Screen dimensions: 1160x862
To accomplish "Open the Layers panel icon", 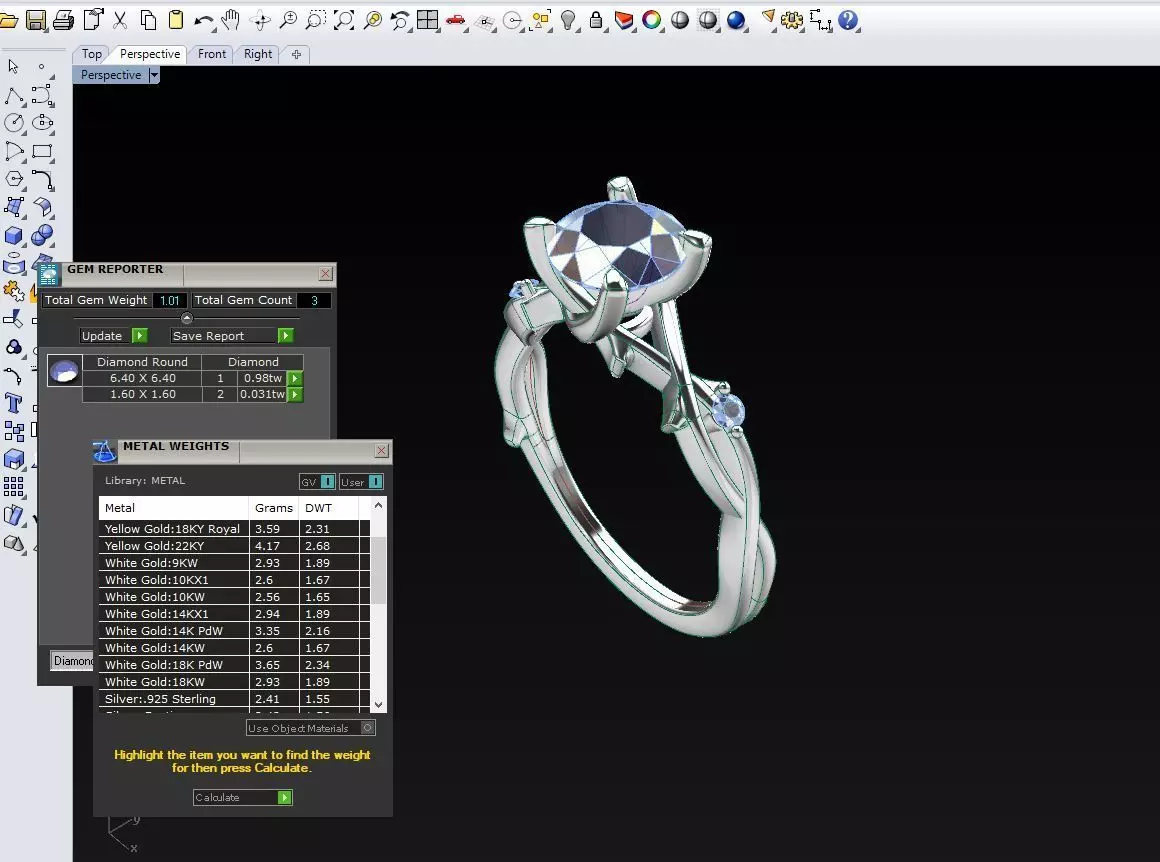I will click(x=624, y=20).
